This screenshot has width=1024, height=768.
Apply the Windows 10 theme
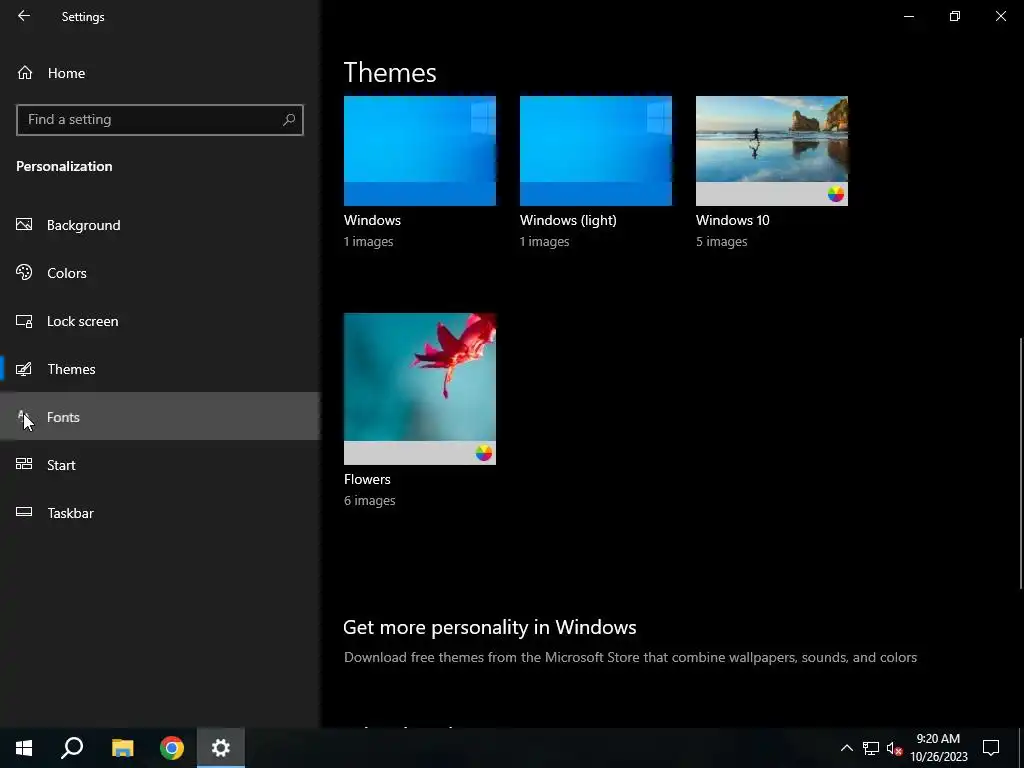click(x=772, y=151)
